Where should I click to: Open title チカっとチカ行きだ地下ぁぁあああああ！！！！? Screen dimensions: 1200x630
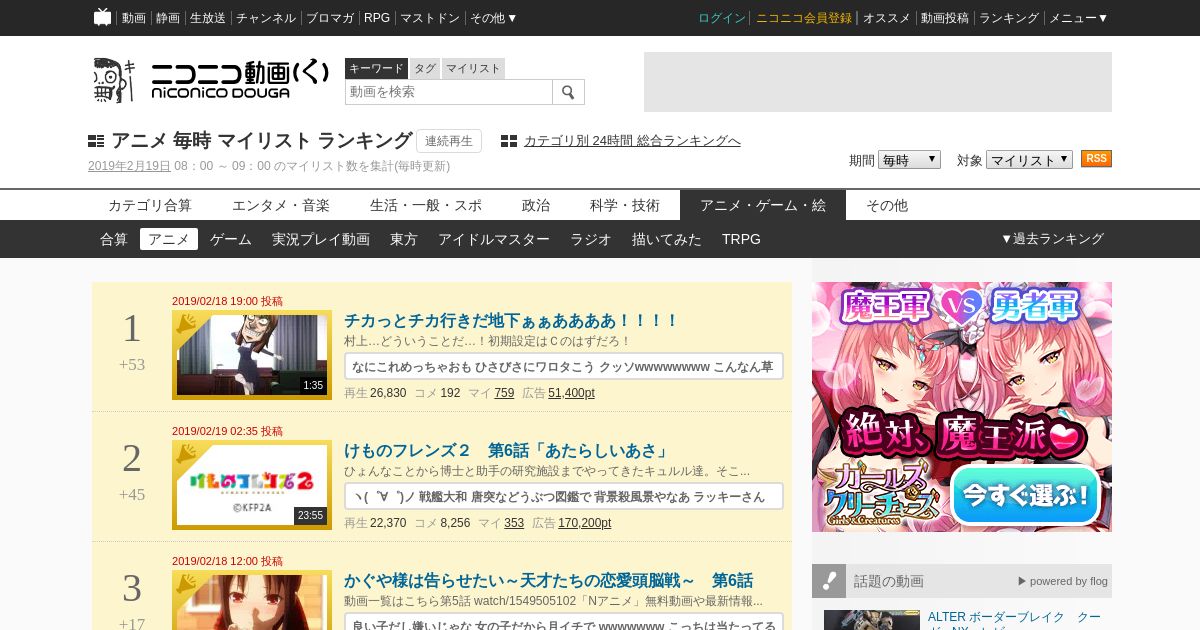[x=511, y=321]
